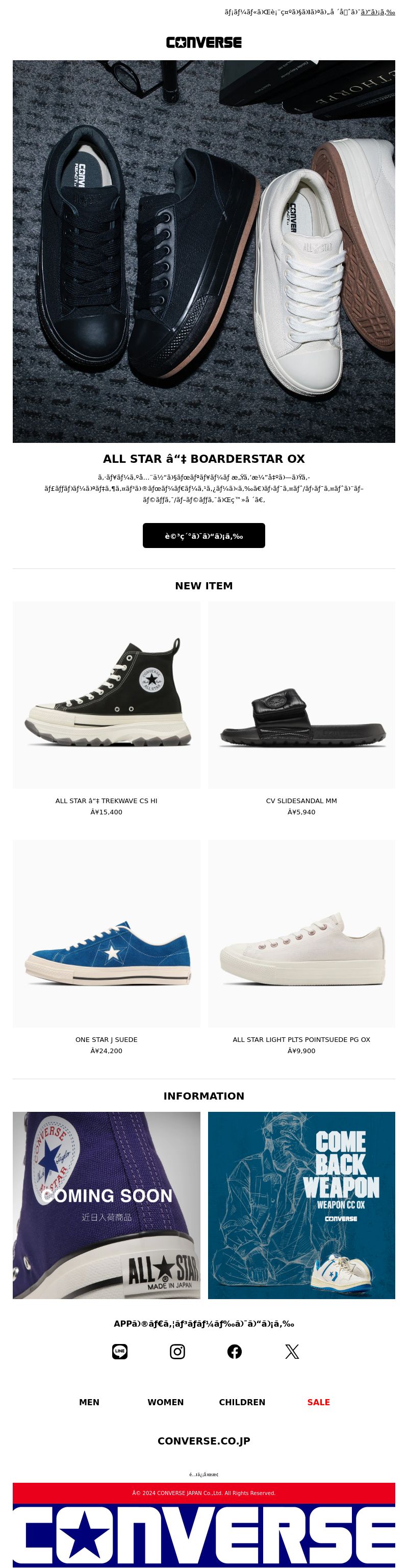This screenshot has width=408, height=1568.
Task: Open the ALL STAR TREKWAVE CS HI product image
Action: [x=107, y=695]
